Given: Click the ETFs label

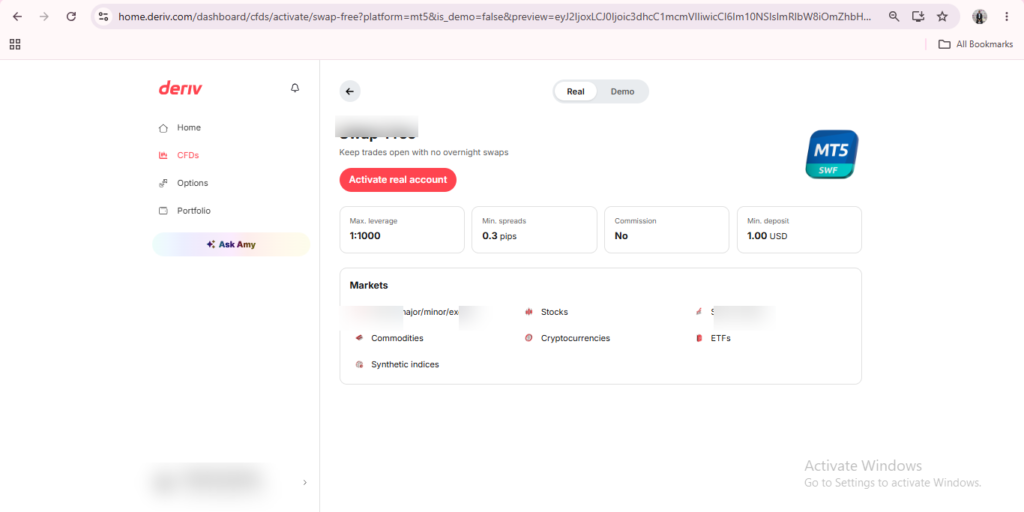Looking at the screenshot, I should click(720, 338).
